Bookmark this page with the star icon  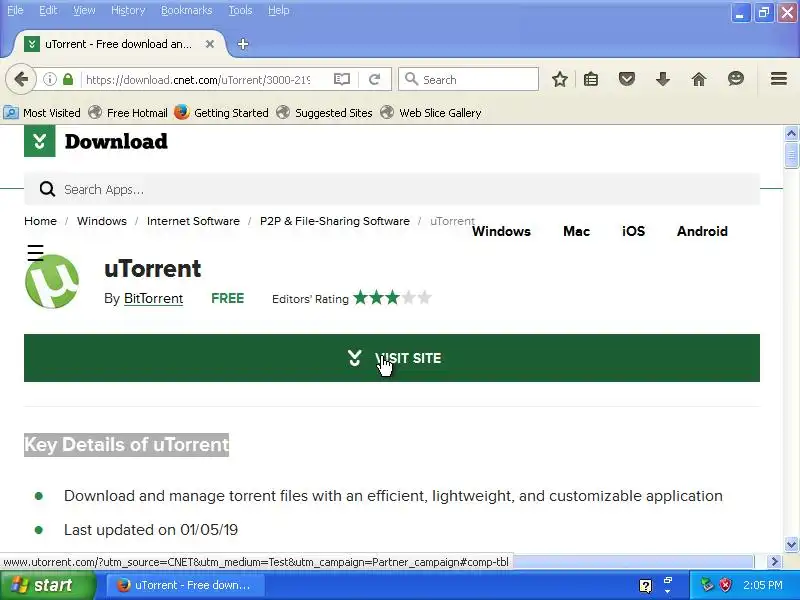[x=560, y=79]
